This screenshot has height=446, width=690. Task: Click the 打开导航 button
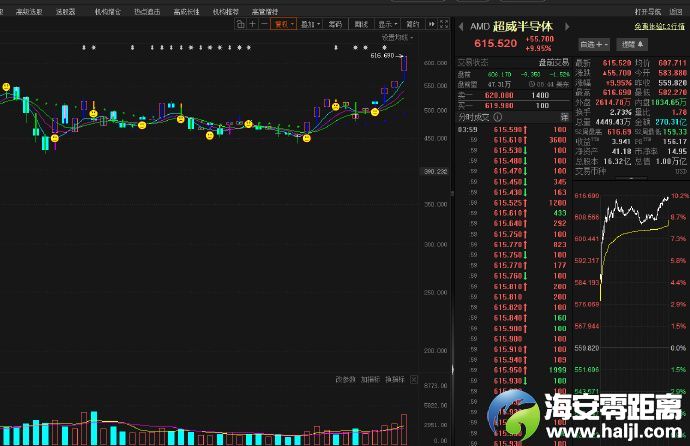[x=647, y=12]
